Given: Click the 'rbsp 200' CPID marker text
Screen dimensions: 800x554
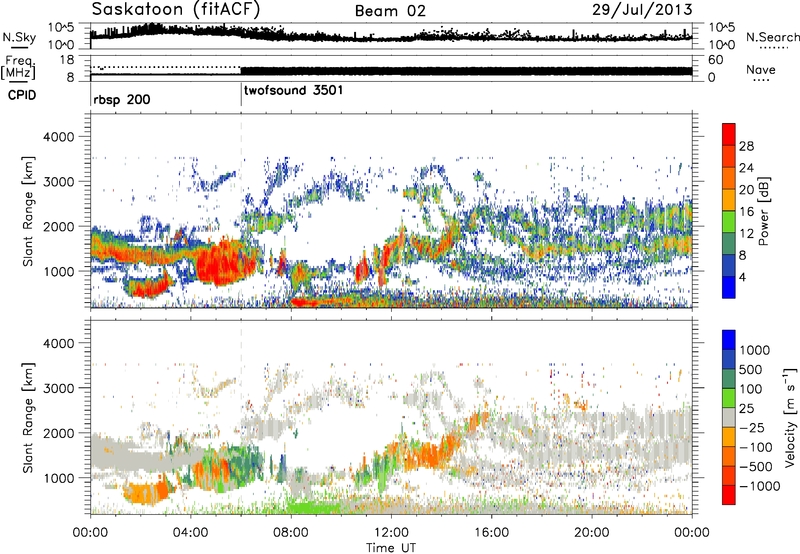Looking at the screenshot, I should (x=122, y=99).
